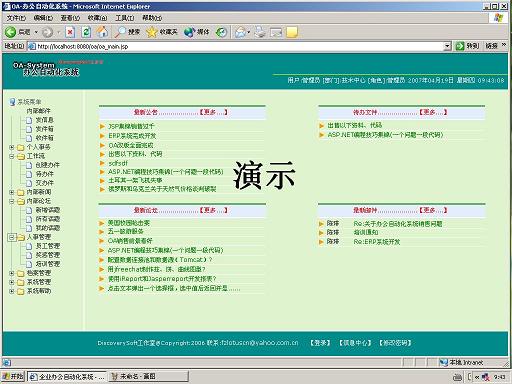The image size is (512, 384).
Task: Click 更多 in the 最新公告 panel
Action: (213, 112)
